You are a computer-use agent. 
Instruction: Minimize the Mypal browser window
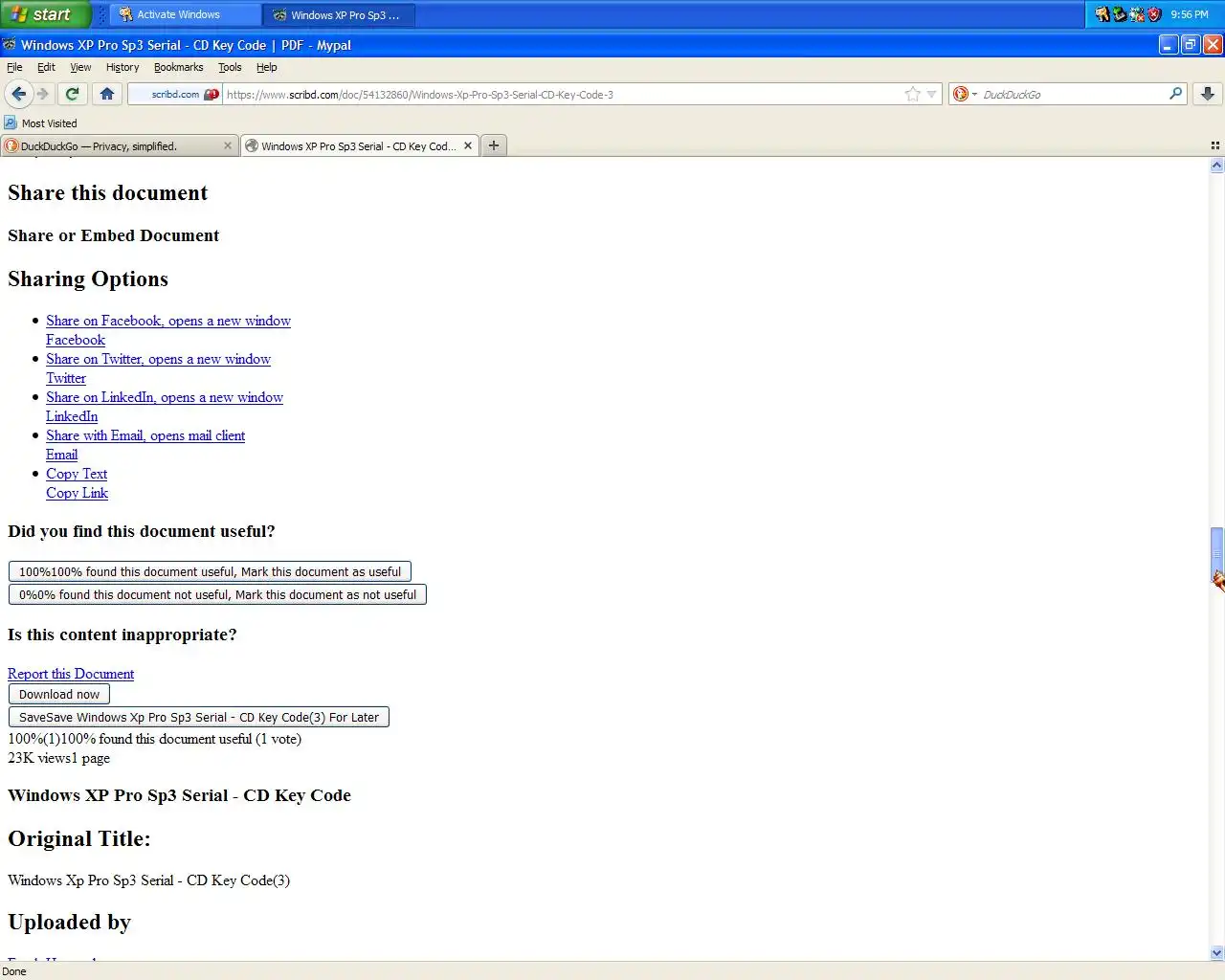coord(1169,44)
